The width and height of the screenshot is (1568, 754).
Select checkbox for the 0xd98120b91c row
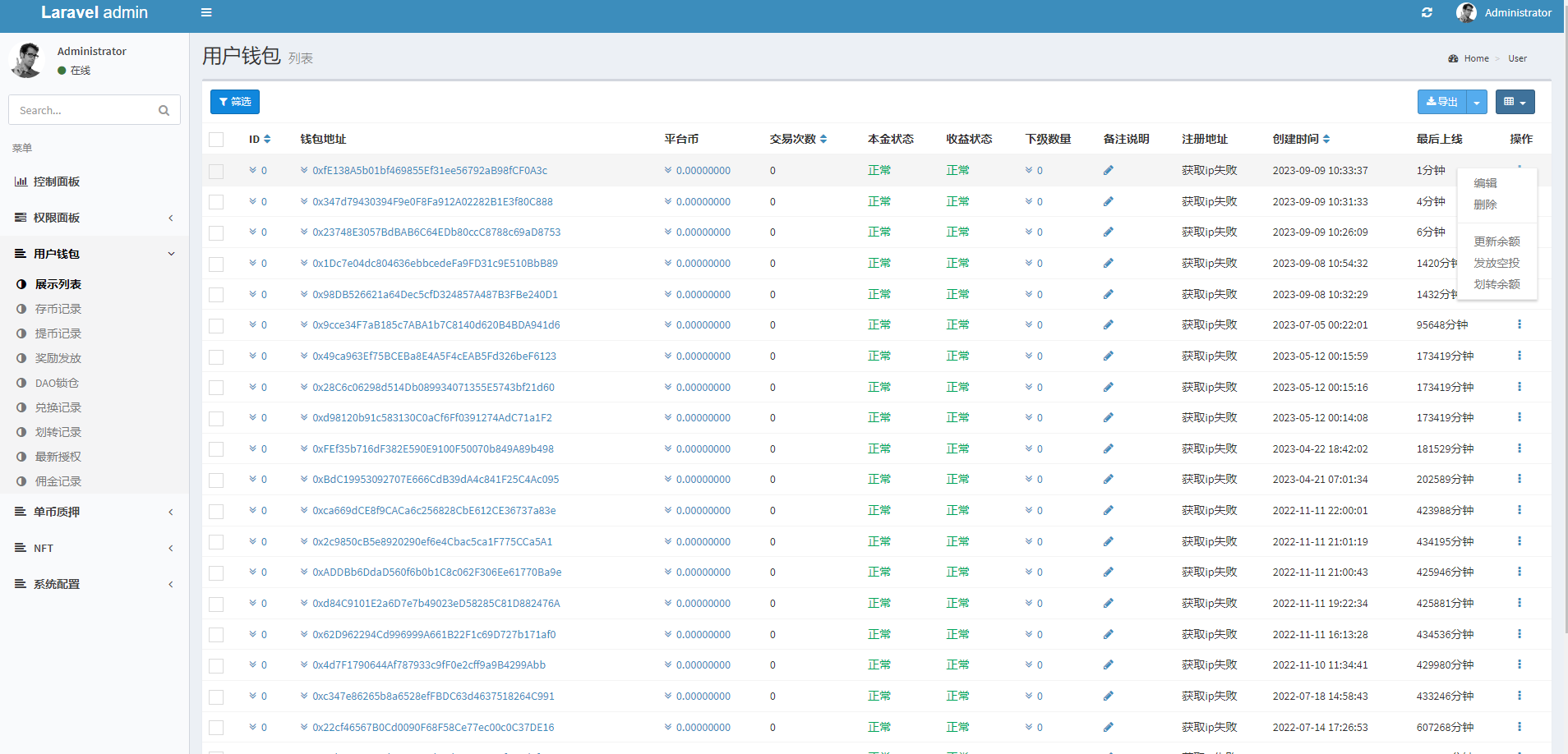[x=216, y=419]
